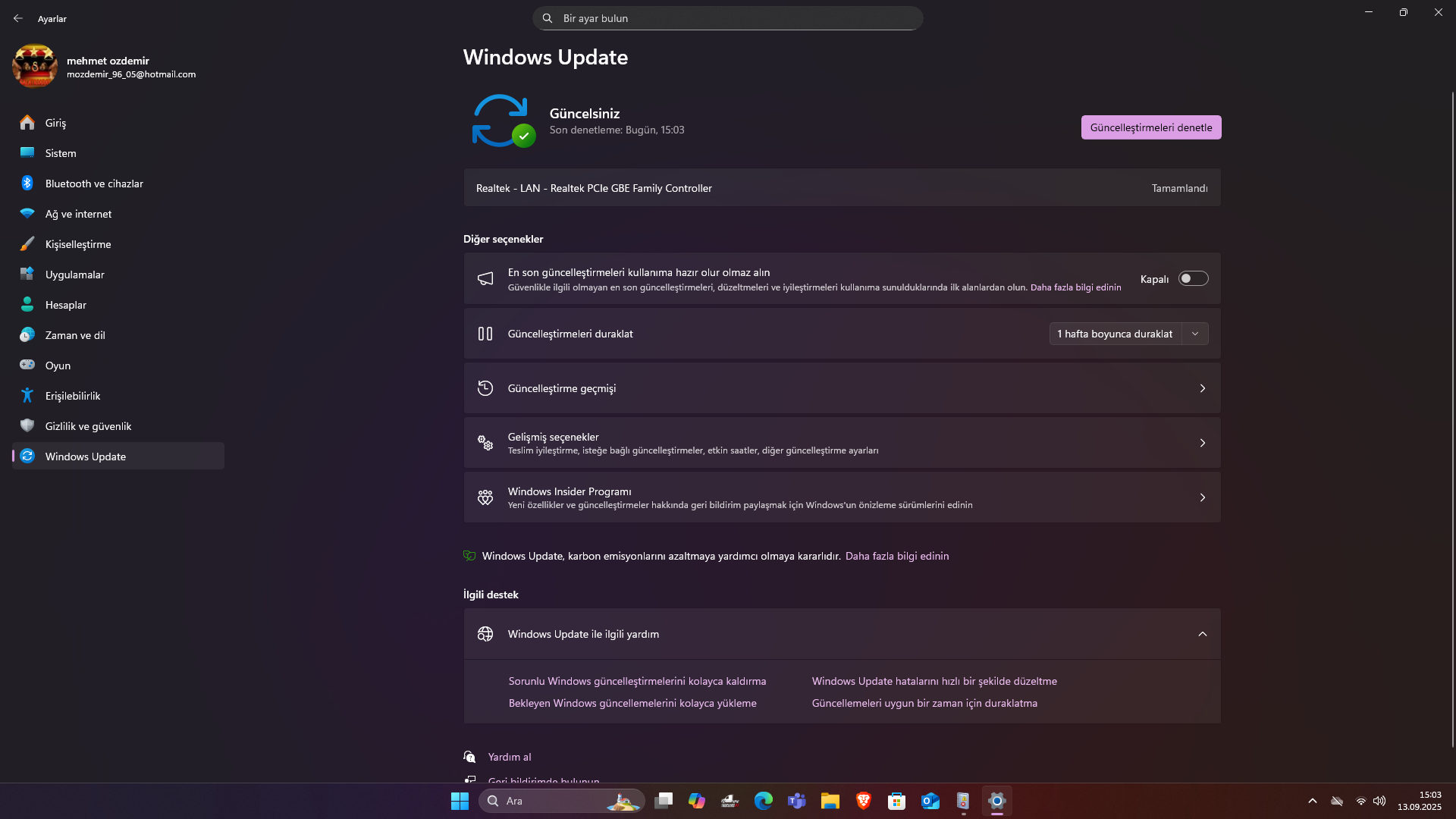Screen dimensions: 1456x819
Task: Open the Yardım al link
Action: click(510, 757)
